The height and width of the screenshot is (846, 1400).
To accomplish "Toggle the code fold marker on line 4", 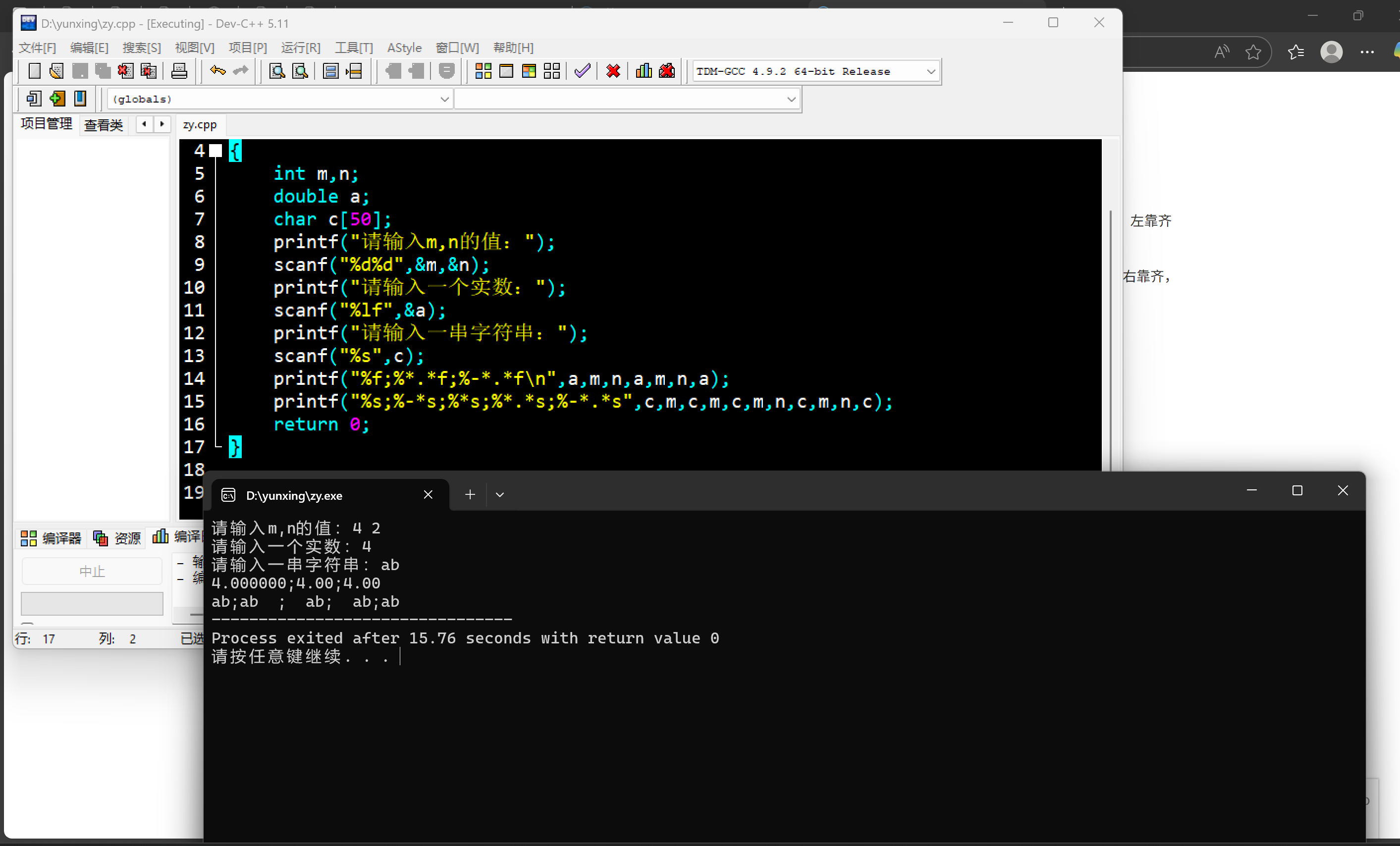I will point(215,151).
